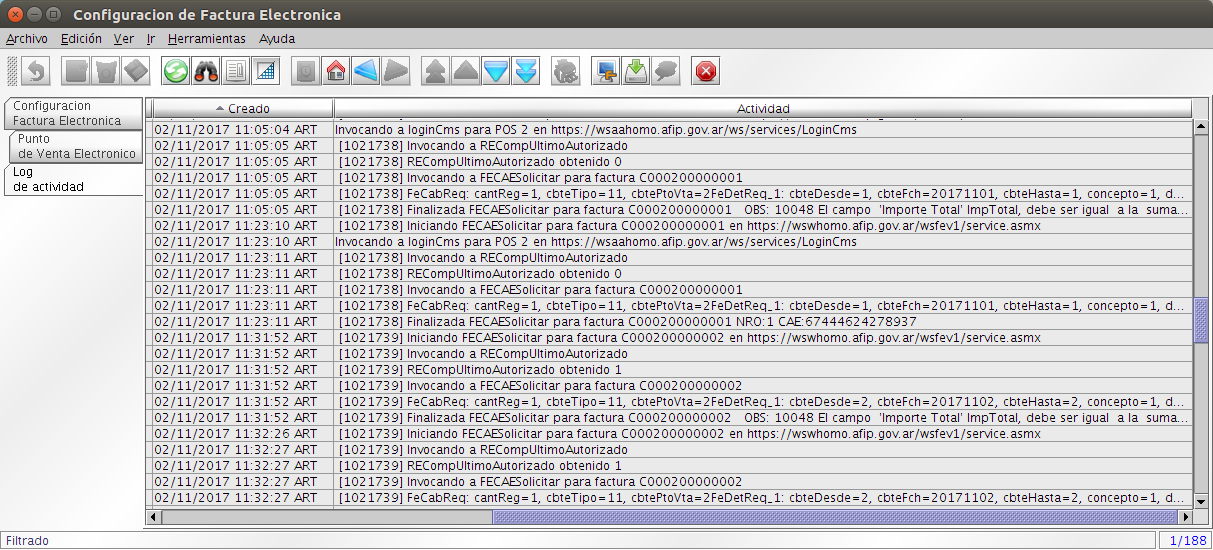Toggle grid view with the grid icon
This screenshot has height=550, width=1213.
click(x=266, y=71)
